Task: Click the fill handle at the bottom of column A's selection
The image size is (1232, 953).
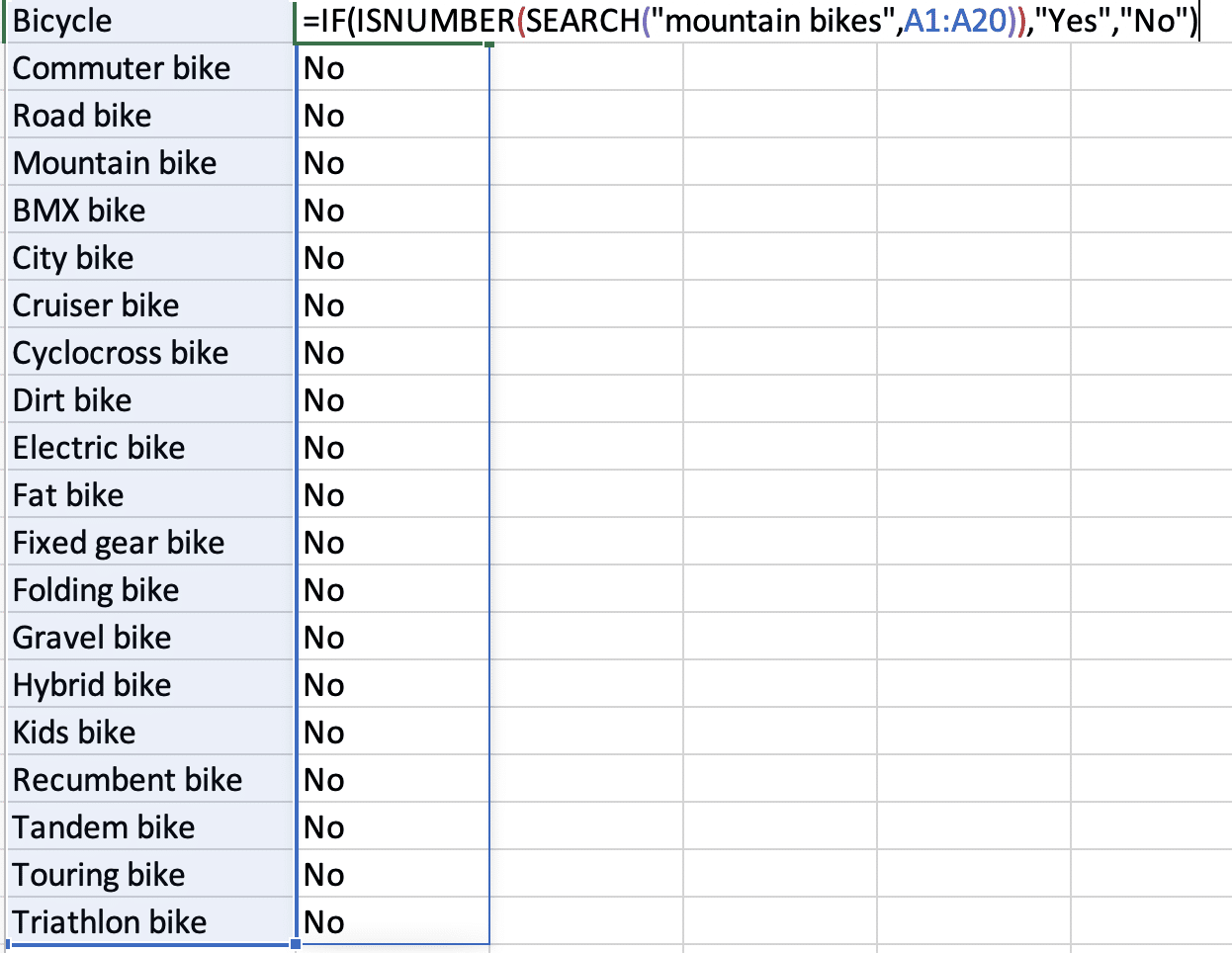Action: (x=296, y=945)
